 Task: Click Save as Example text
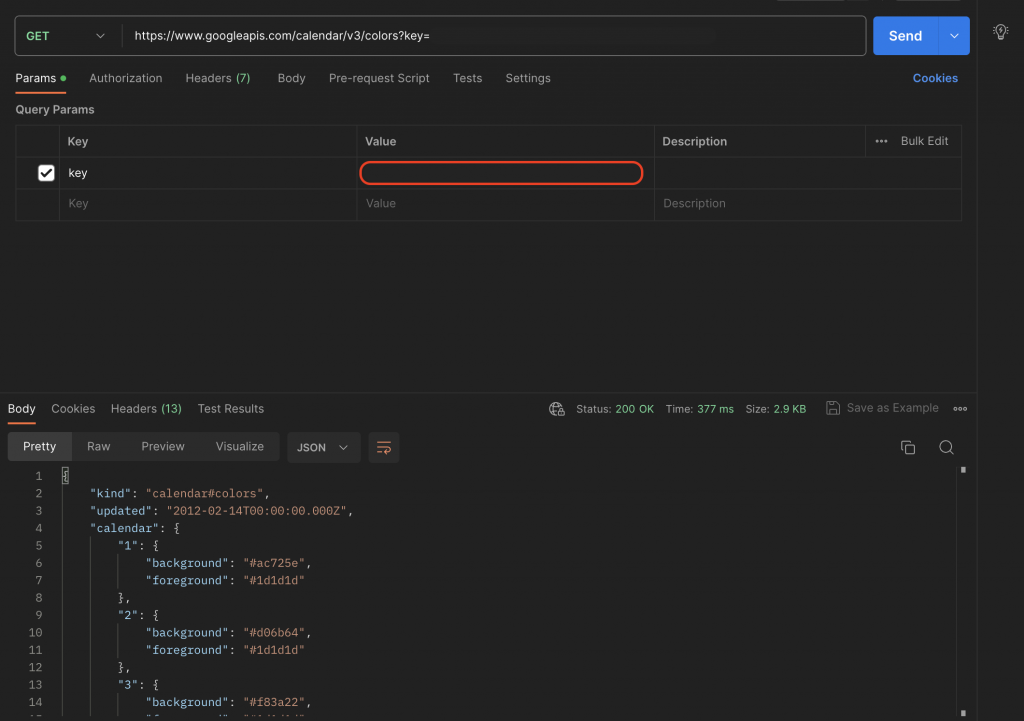point(892,408)
